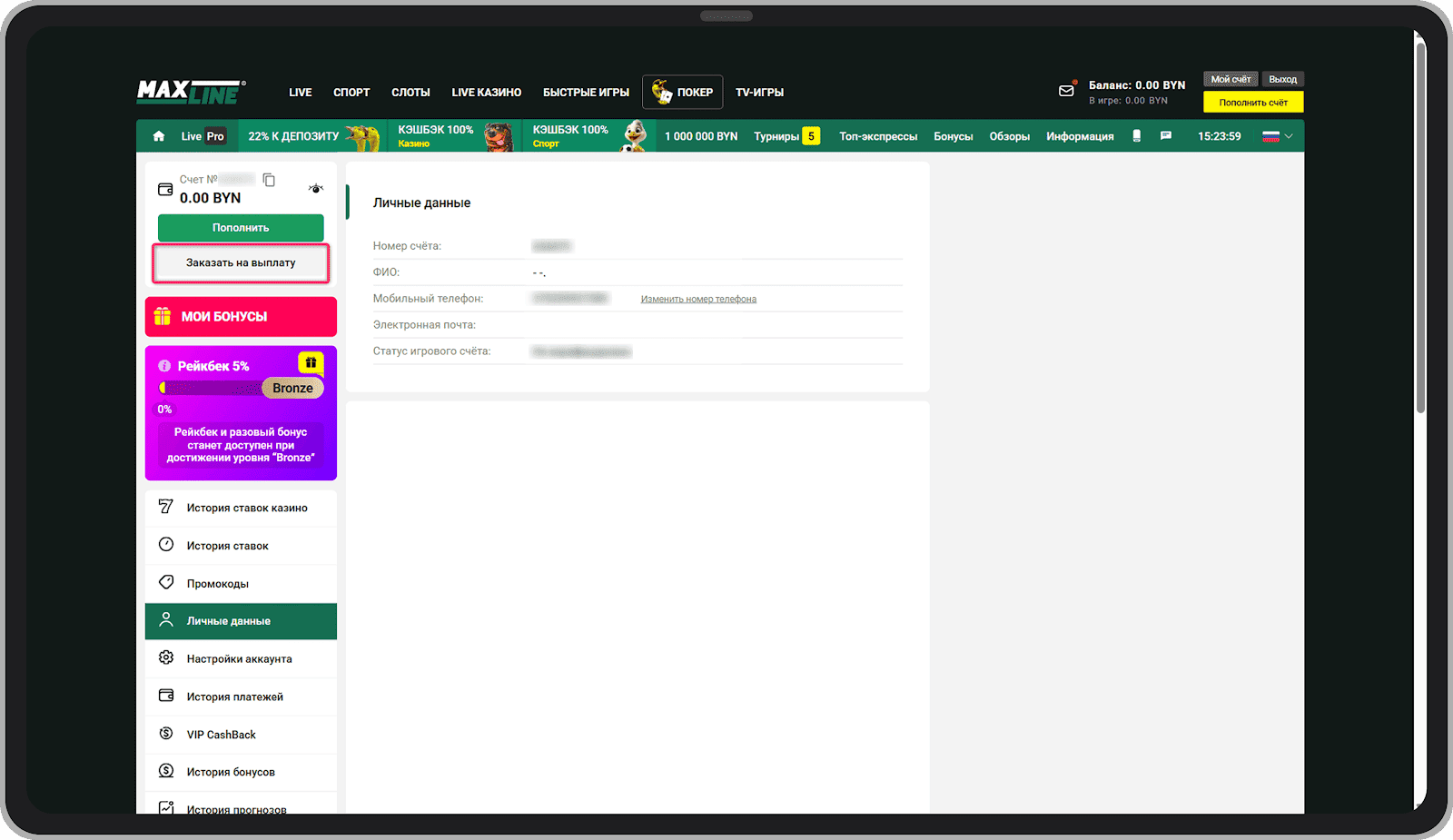Open the МОИ БОНУСЫ banner
1453x840 pixels.
[x=241, y=317]
